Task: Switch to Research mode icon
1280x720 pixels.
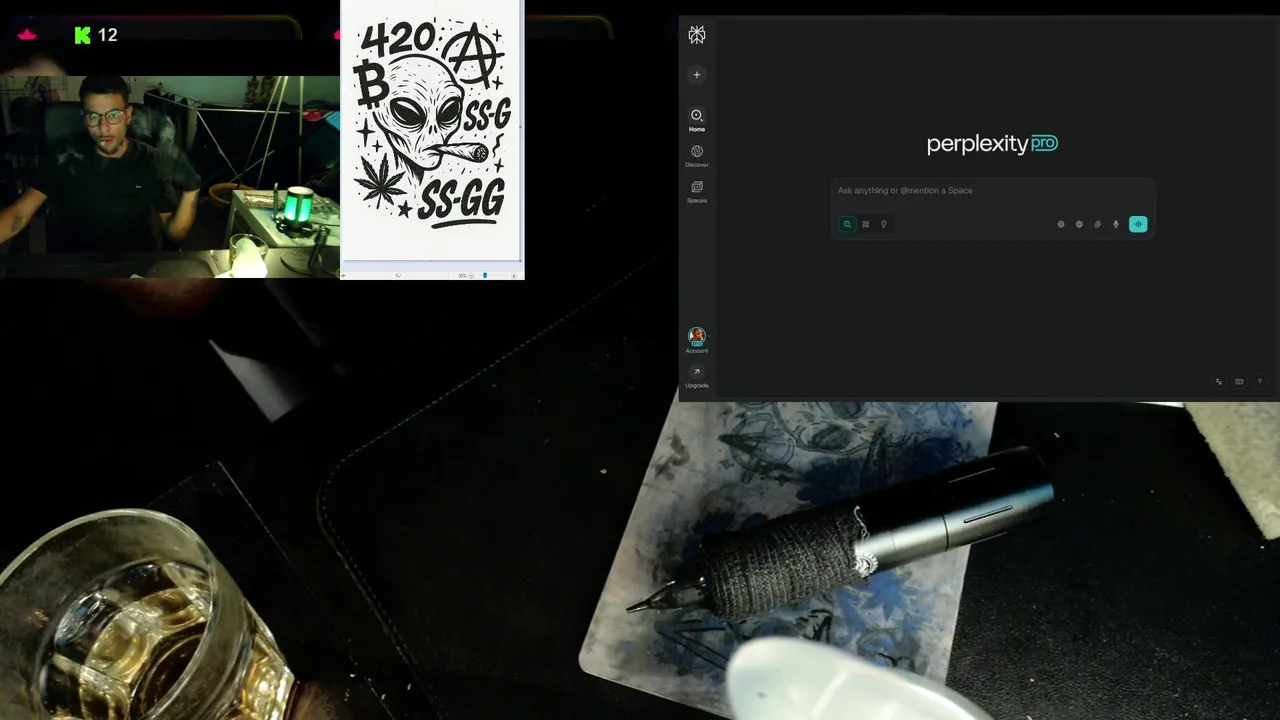Action: [x=866, y=224]
